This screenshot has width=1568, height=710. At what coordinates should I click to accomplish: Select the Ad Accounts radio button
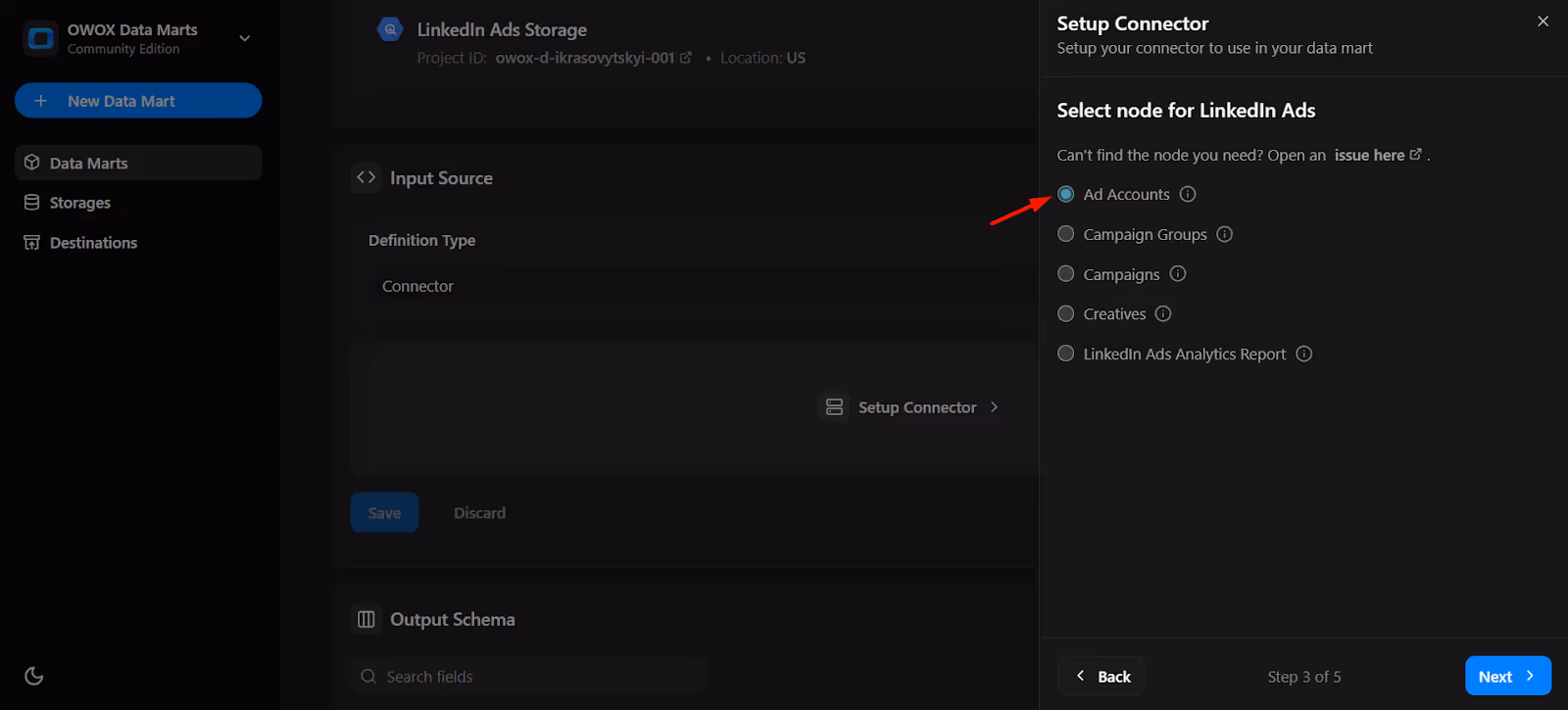1066,194
